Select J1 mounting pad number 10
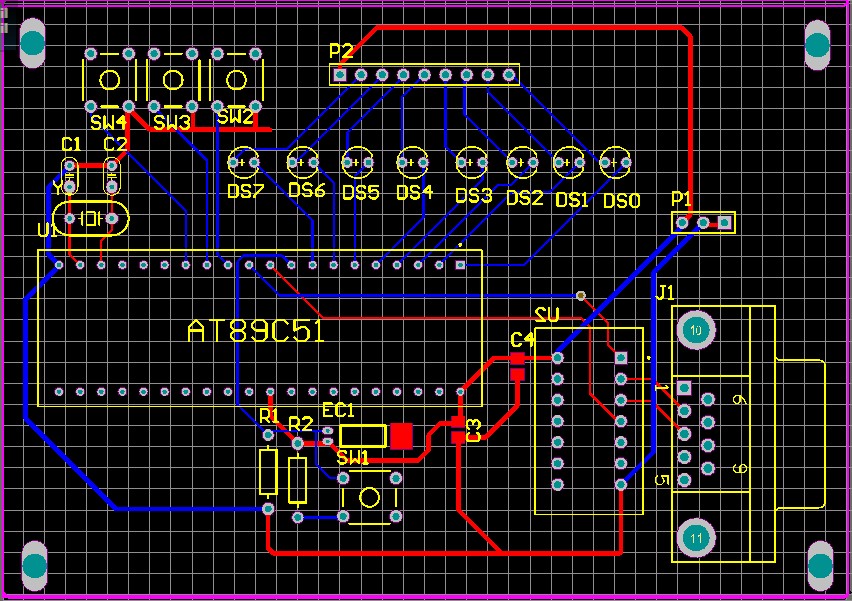852x601 pixels. pyautogui.click(x=696, y=330)
